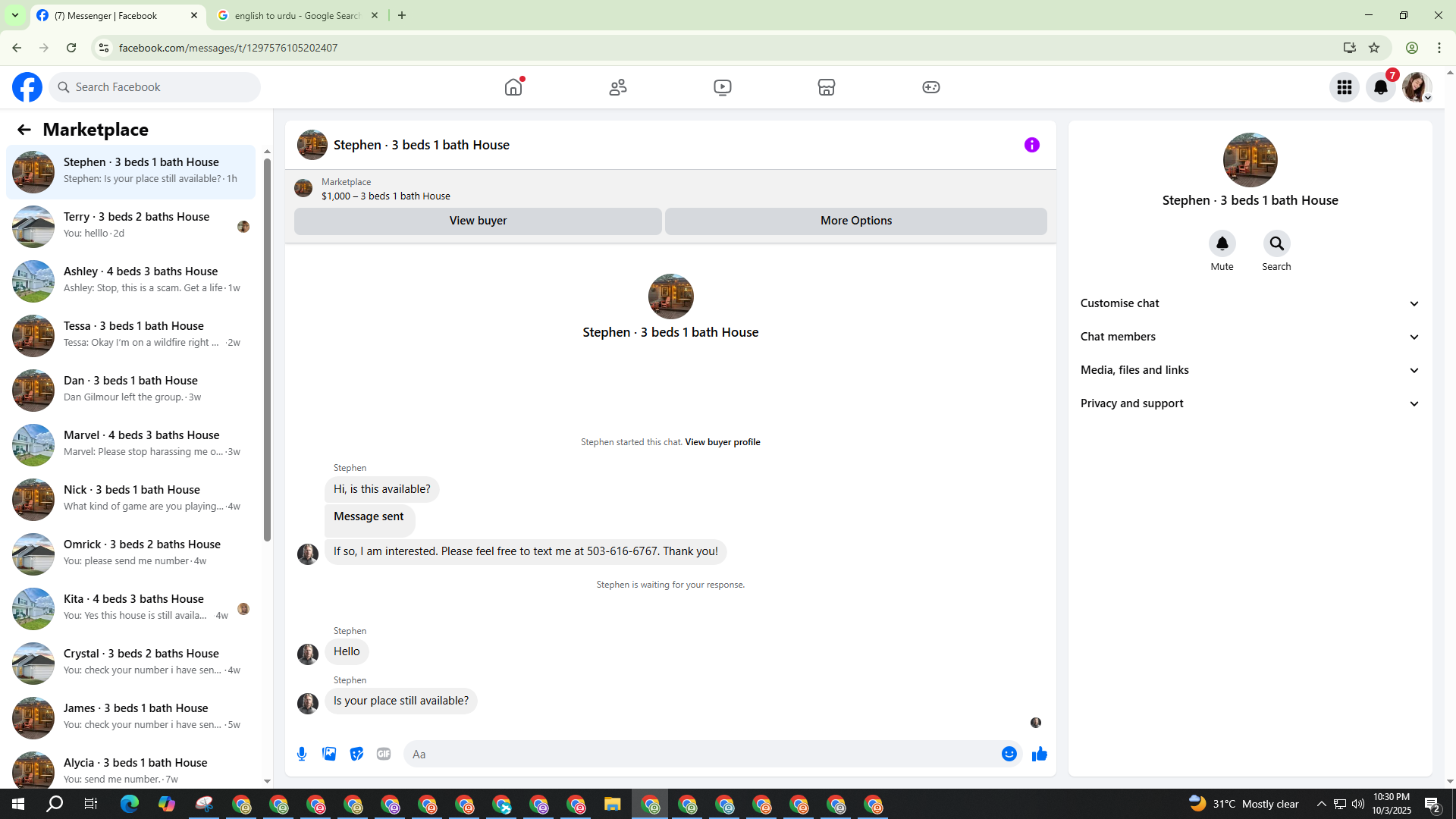Show hidden system tray icons
Screen dimensions: 1456x819
point(1322,804)
